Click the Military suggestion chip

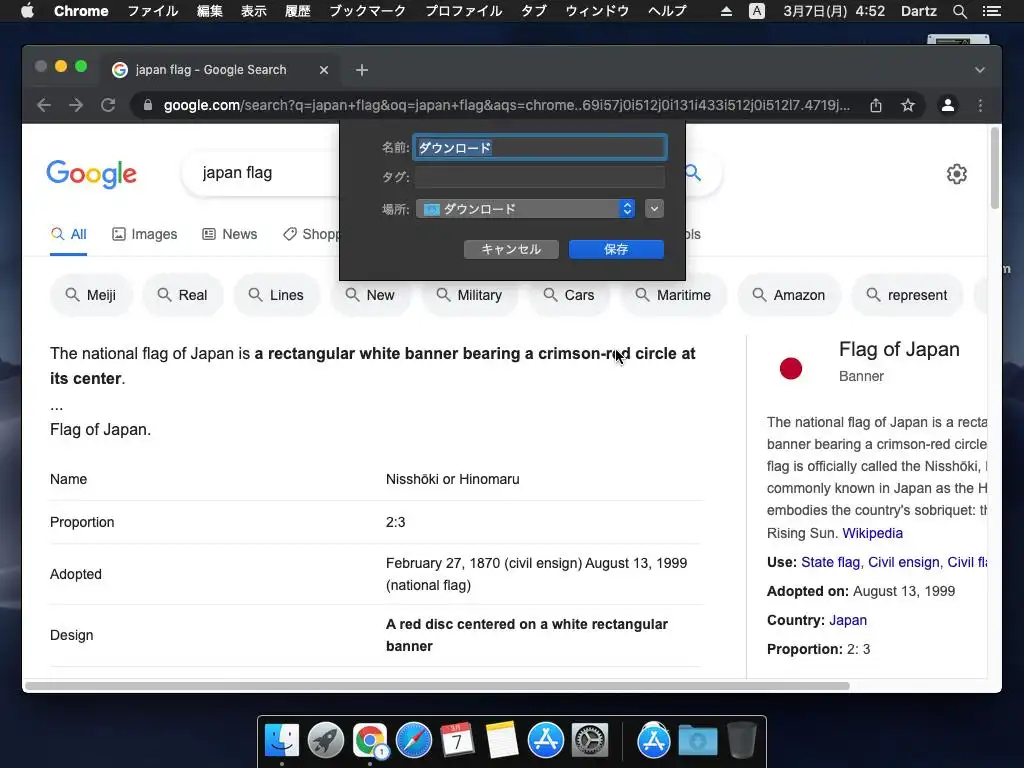click(470, 295)
